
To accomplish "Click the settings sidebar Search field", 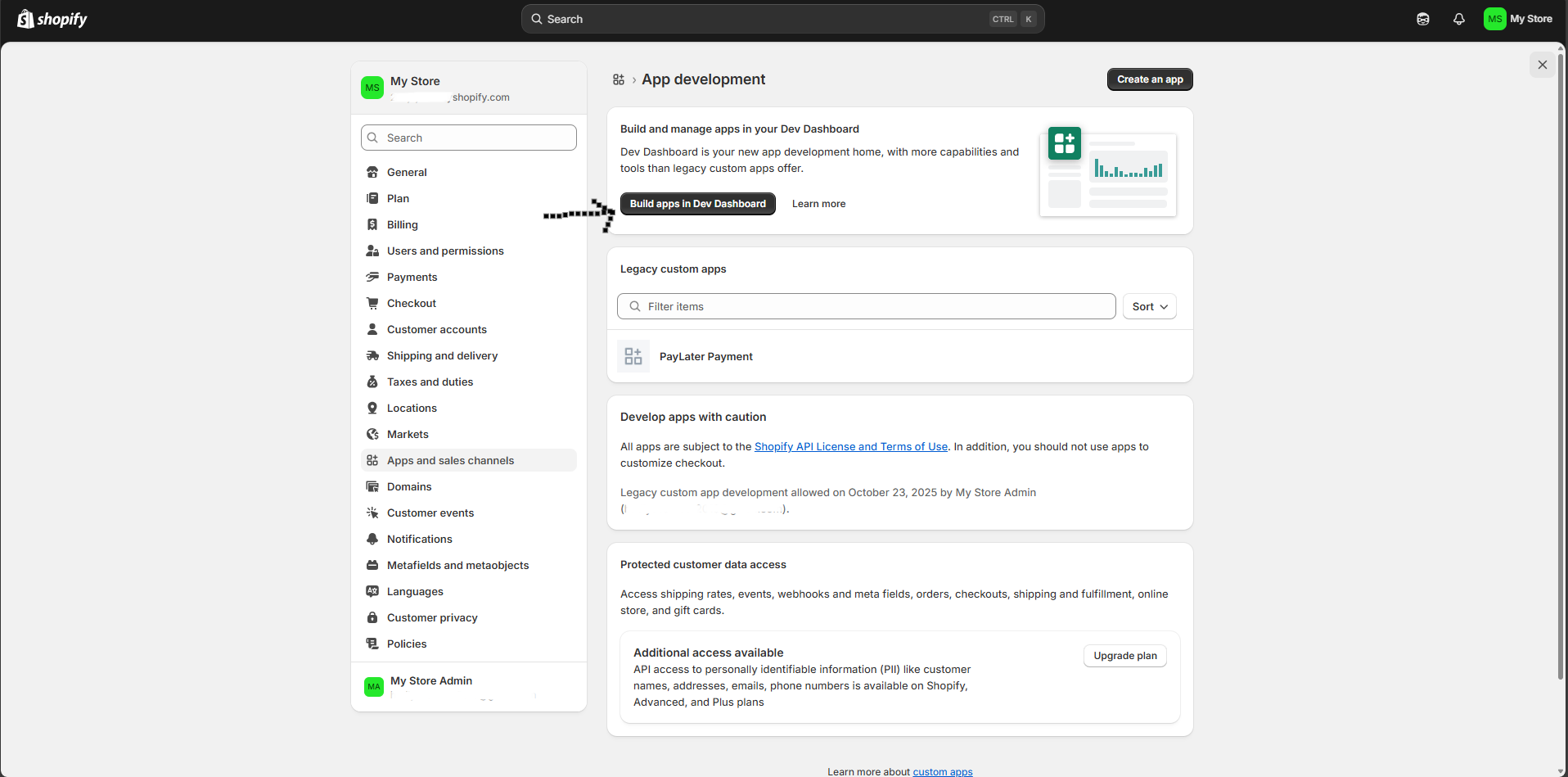I will 469,138.
